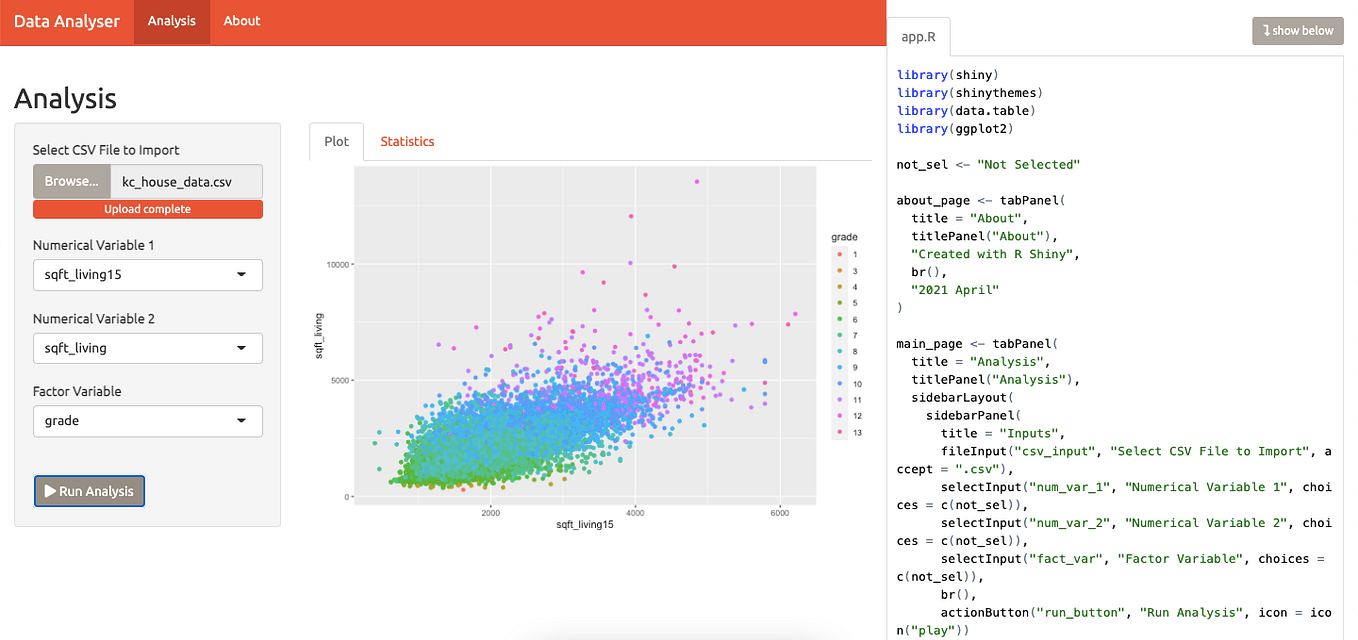Expand the Factor Variable grade dropdown
The image size is (1358, 640).
[147, 421]
